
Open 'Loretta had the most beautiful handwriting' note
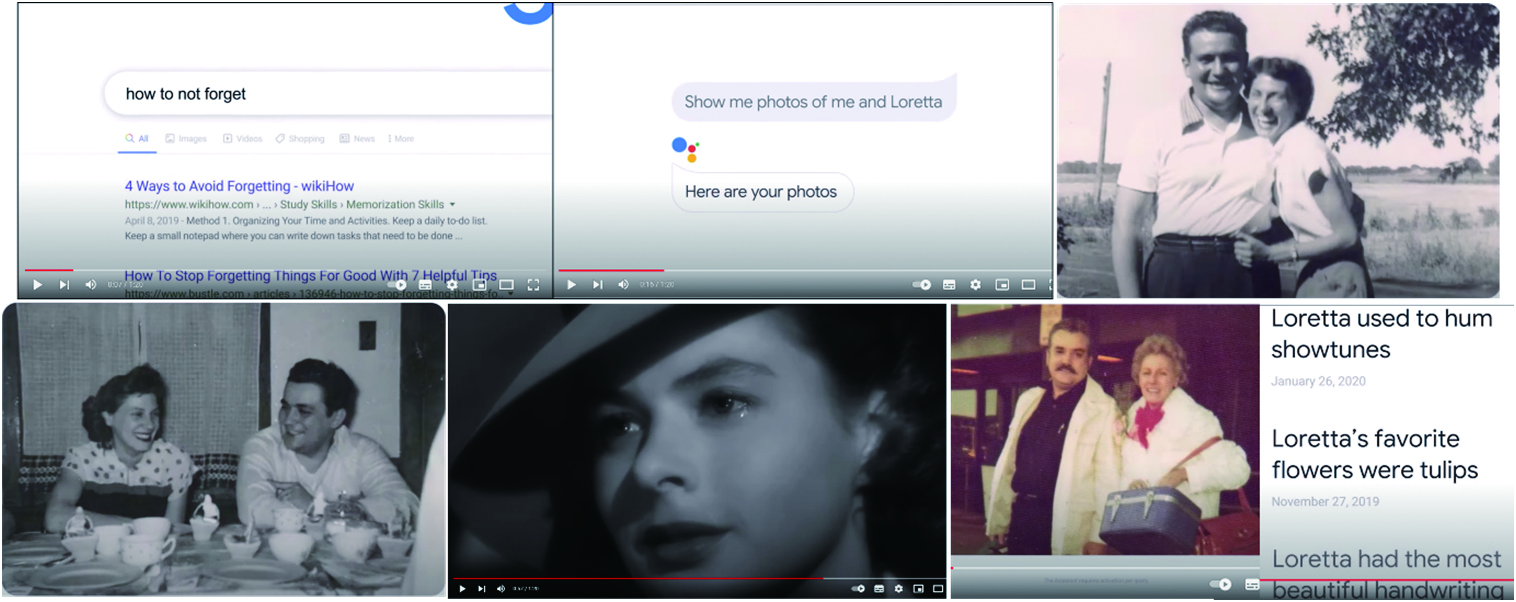click(1387, 573)
